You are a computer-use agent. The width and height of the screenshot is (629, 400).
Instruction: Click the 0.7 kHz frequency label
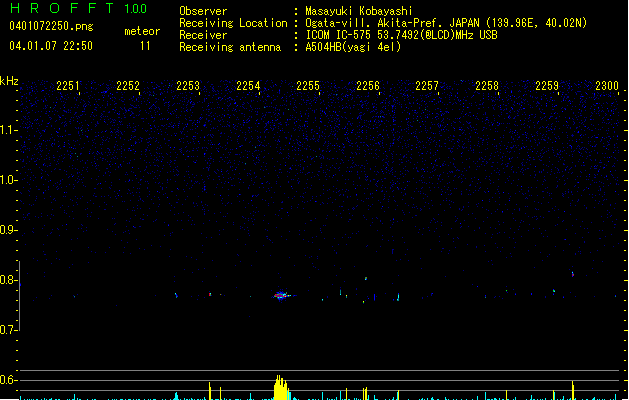(8, 330)
